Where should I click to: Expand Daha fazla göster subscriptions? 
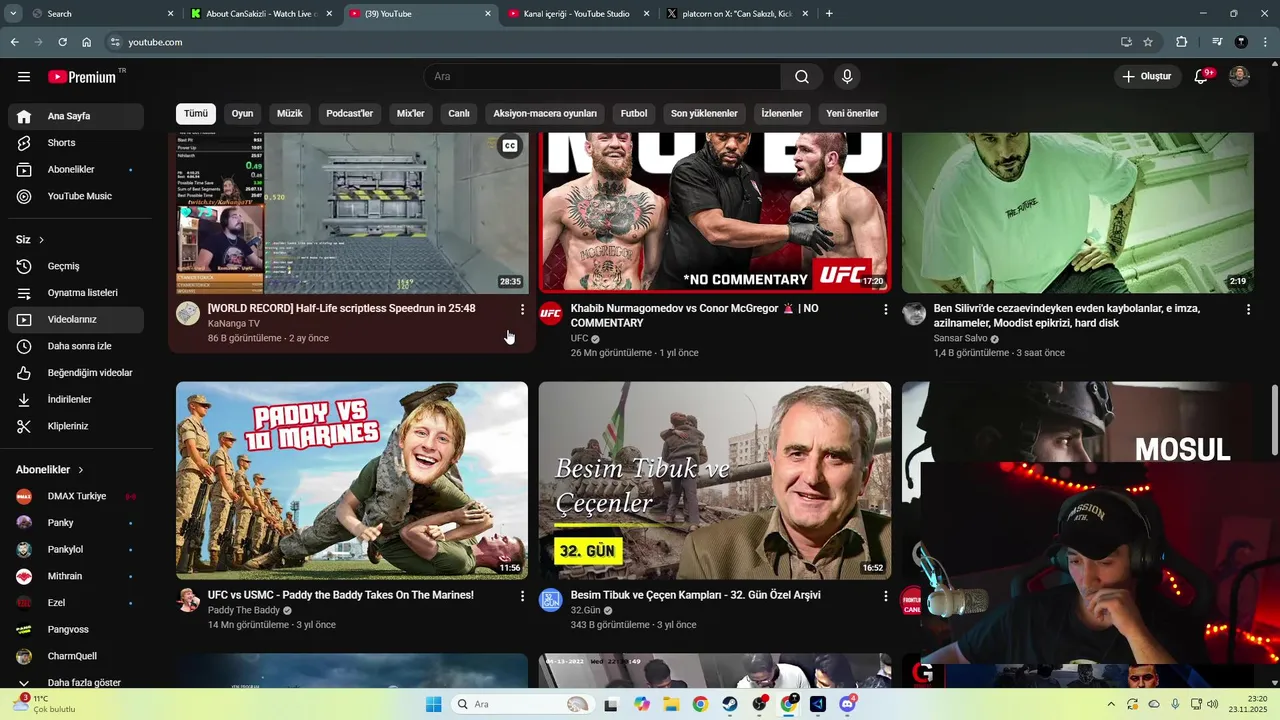pyautogui.click(x=76, y=682)
